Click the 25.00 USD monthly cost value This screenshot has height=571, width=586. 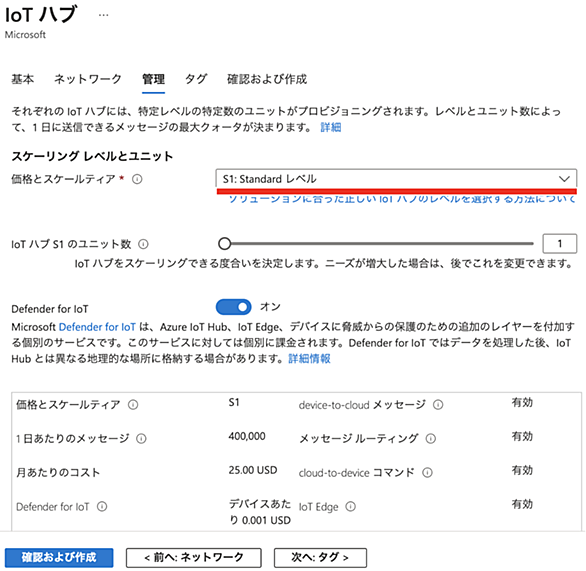point(253,470)
